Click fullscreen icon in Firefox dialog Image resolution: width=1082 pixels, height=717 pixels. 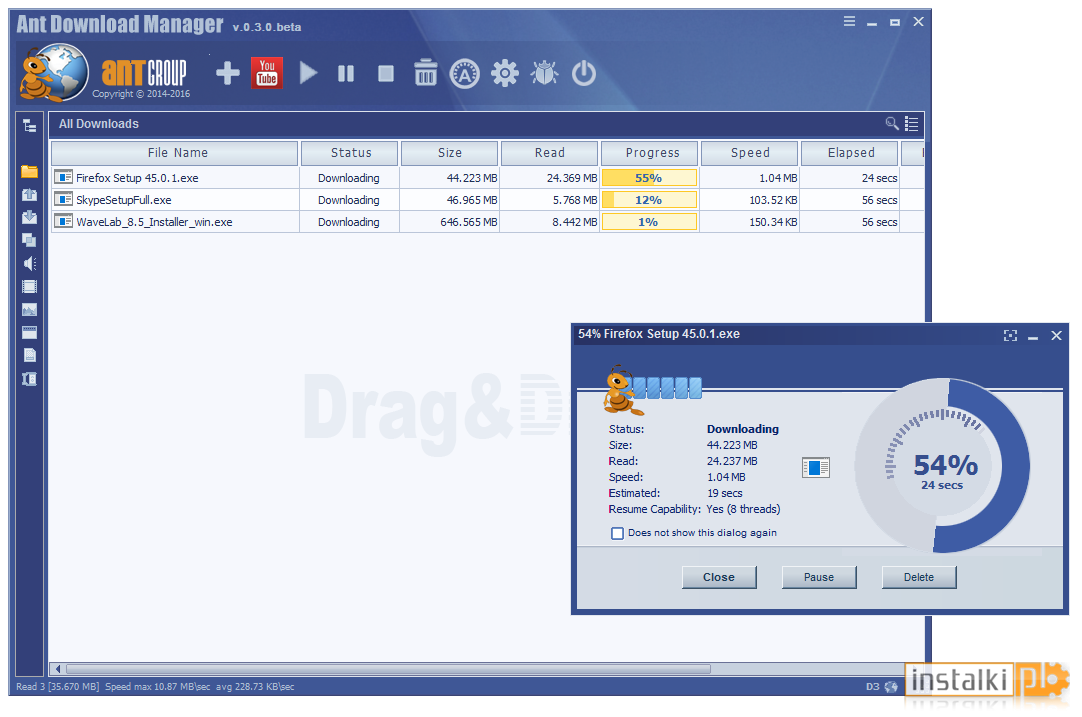point(1010,335)
